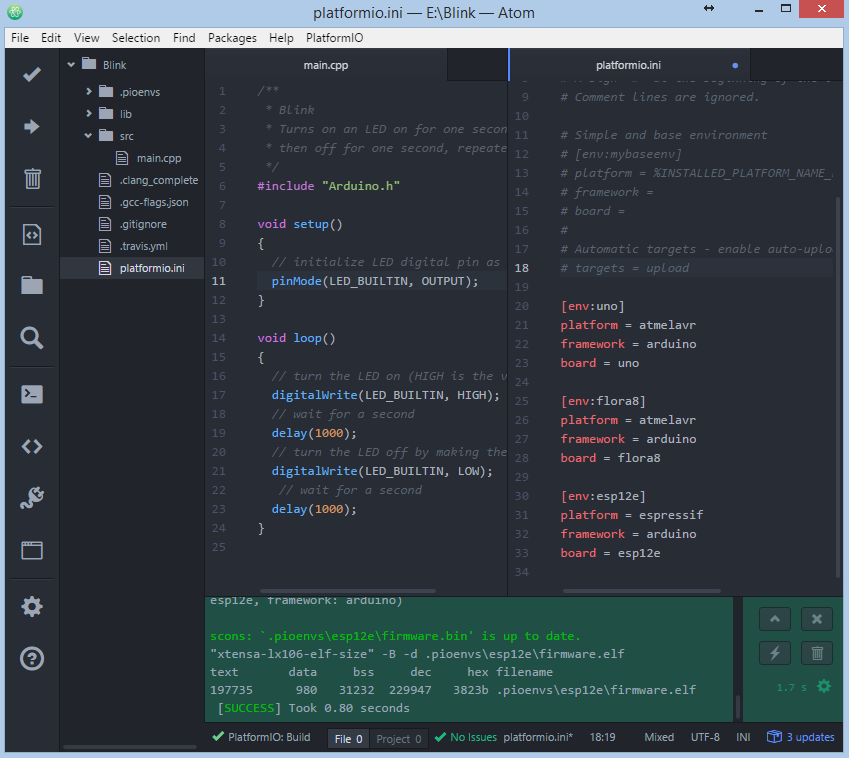Click the UTF-8 encoding selector
Viewport: 849px width, 758px height.
click(705, 737)
